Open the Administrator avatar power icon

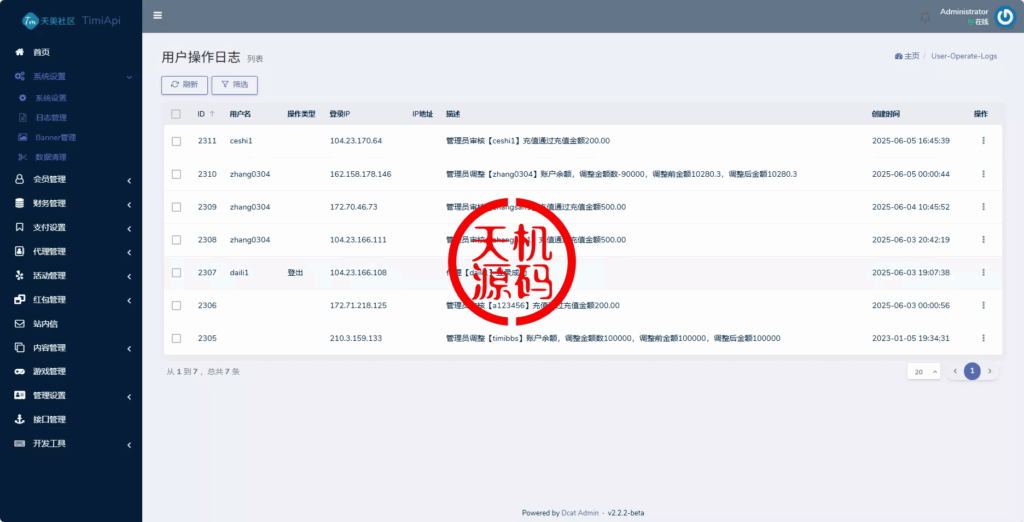[1005, 16]
